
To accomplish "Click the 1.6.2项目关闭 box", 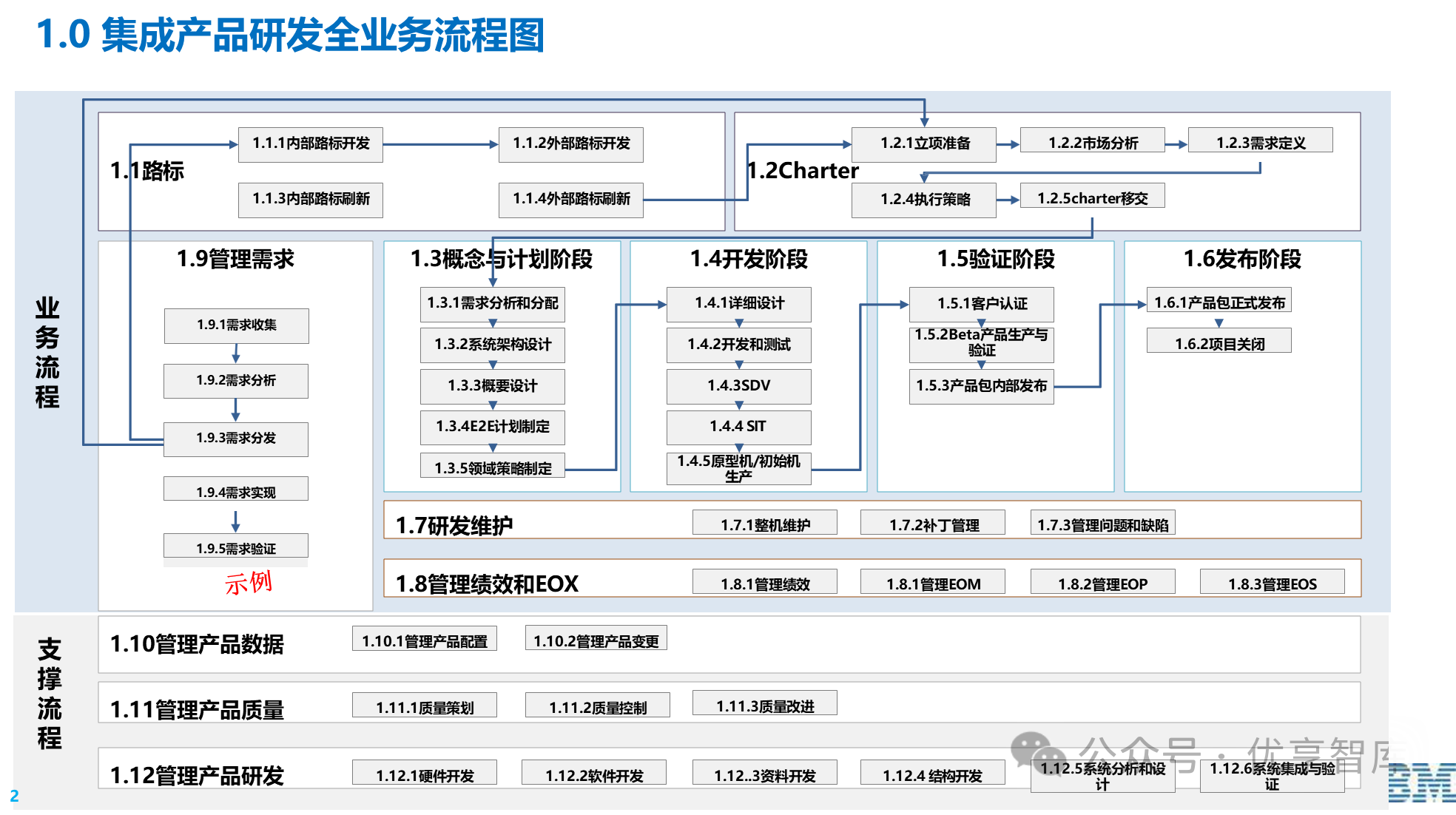I will pyautogui.click(x=1219, y=340).
